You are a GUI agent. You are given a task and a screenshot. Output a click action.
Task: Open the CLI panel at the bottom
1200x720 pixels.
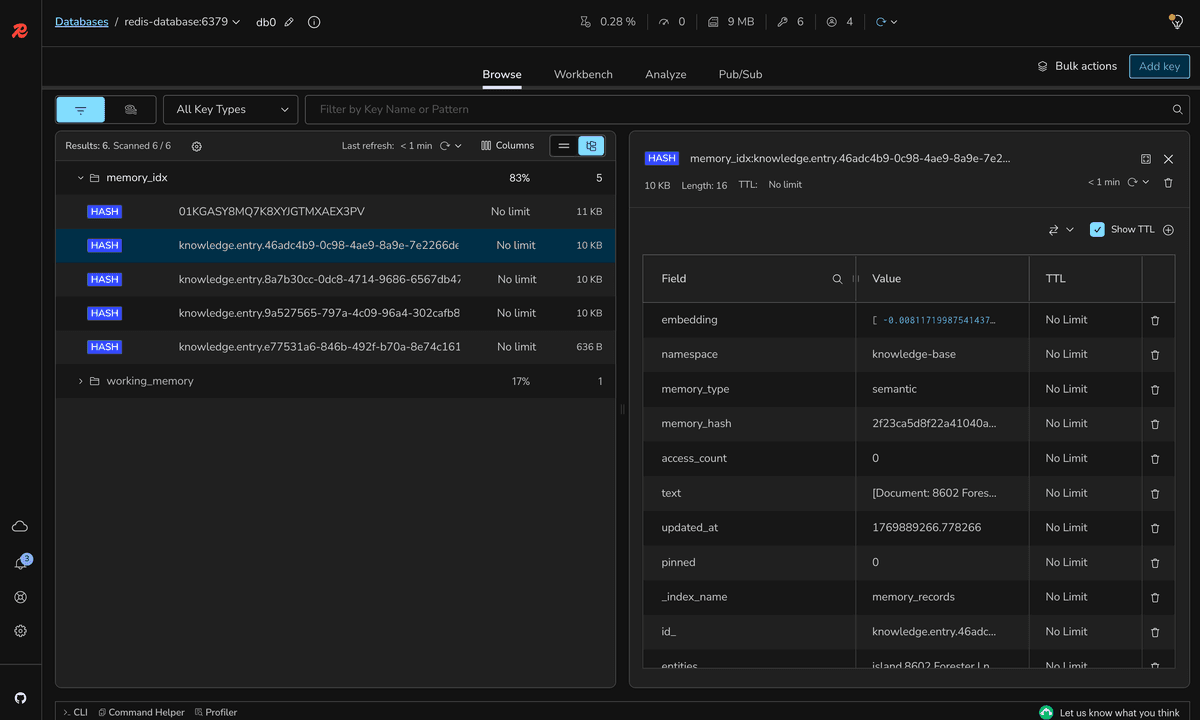click(75, 712)
